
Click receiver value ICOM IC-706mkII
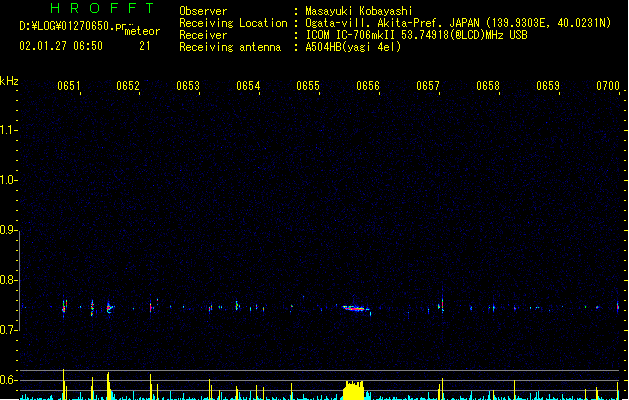[350, 35]
